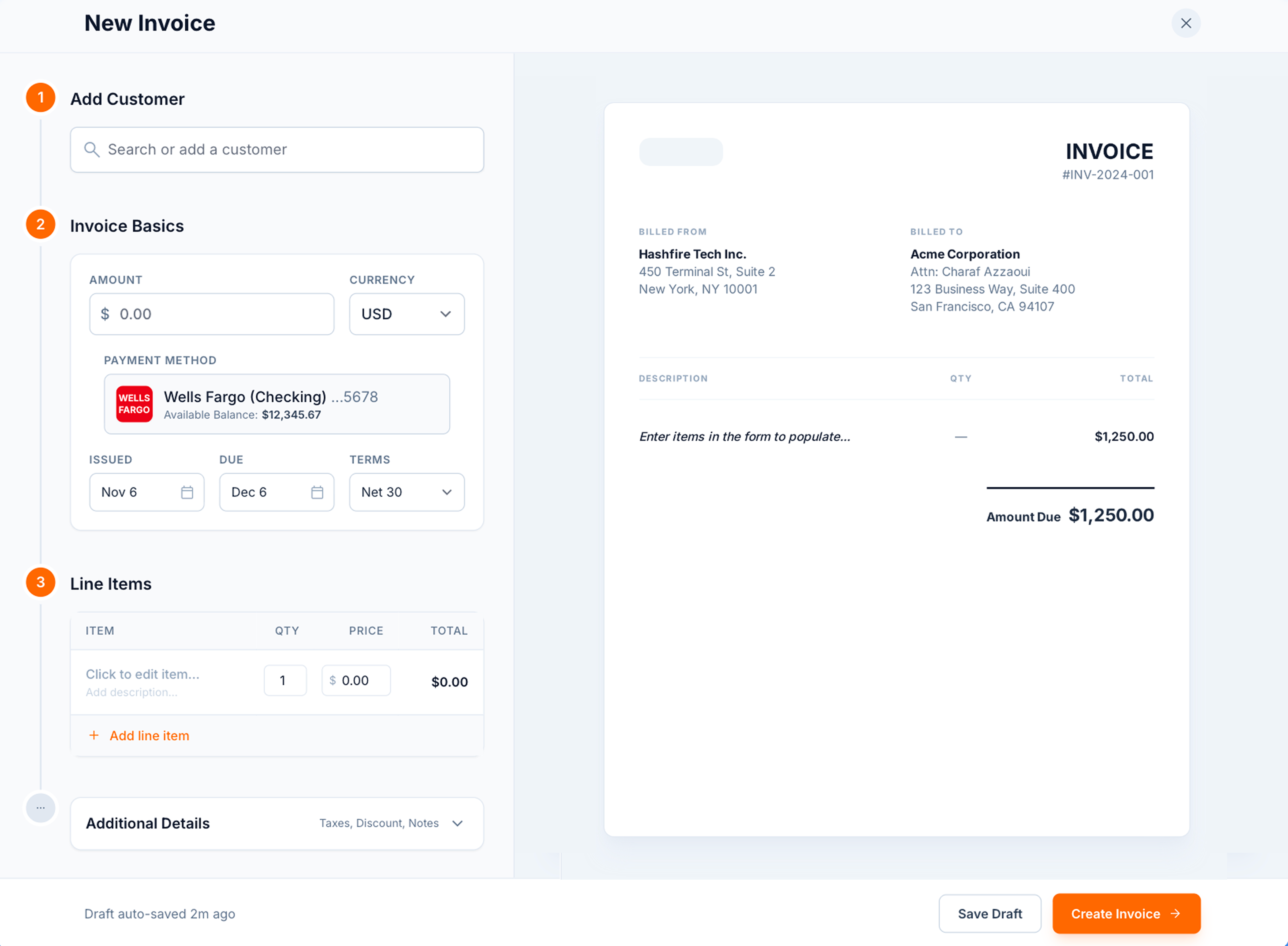Click the line item quantity field

[x=285, y=680]
